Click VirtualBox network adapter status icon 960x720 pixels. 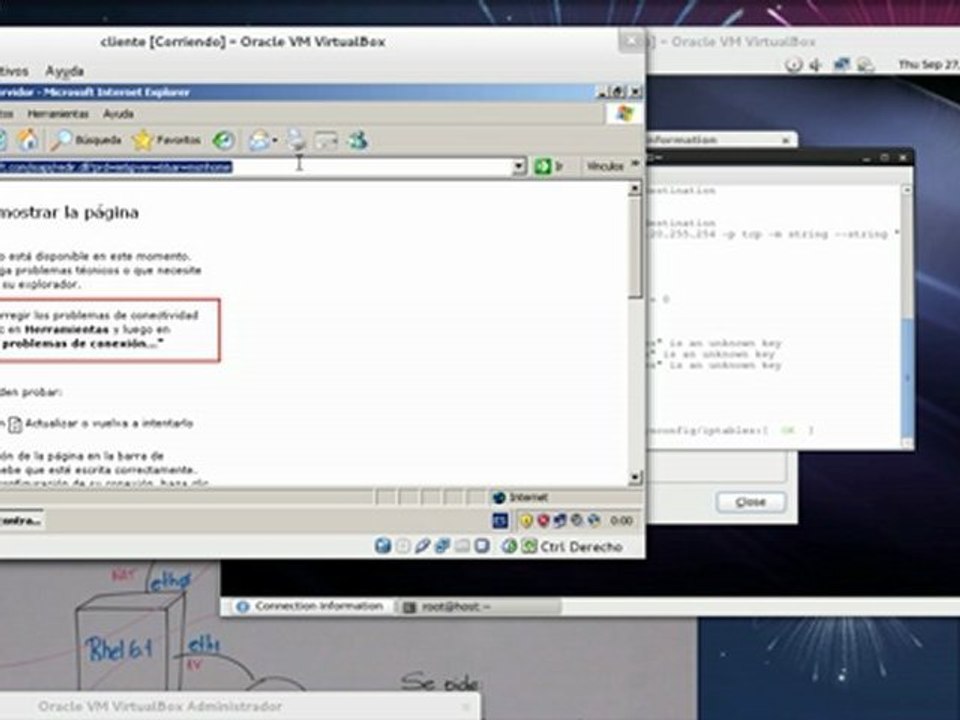pos(442,546)
